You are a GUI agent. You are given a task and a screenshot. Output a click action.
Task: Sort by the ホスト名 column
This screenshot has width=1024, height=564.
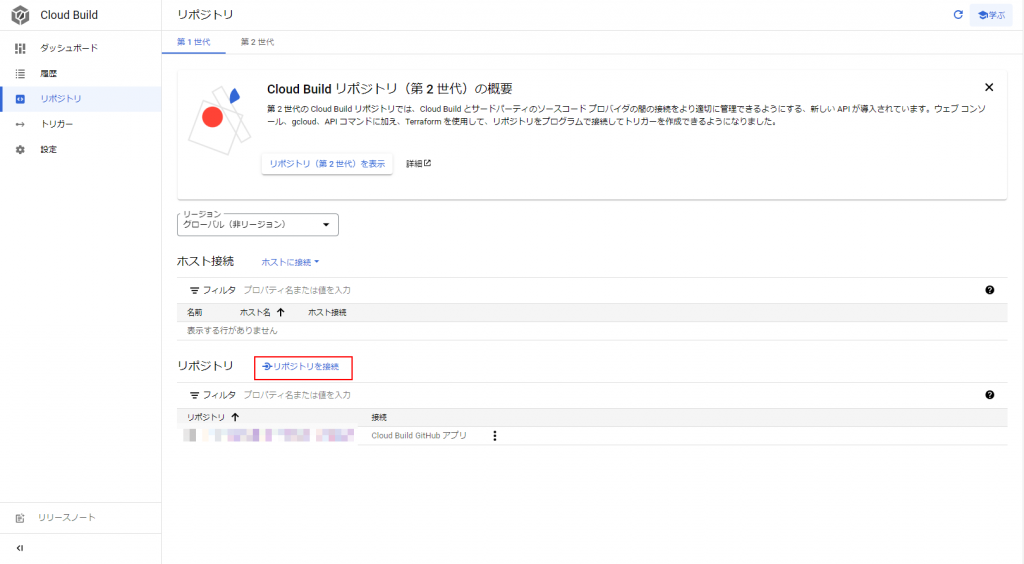pyautogui.click(x=262, y=313)
